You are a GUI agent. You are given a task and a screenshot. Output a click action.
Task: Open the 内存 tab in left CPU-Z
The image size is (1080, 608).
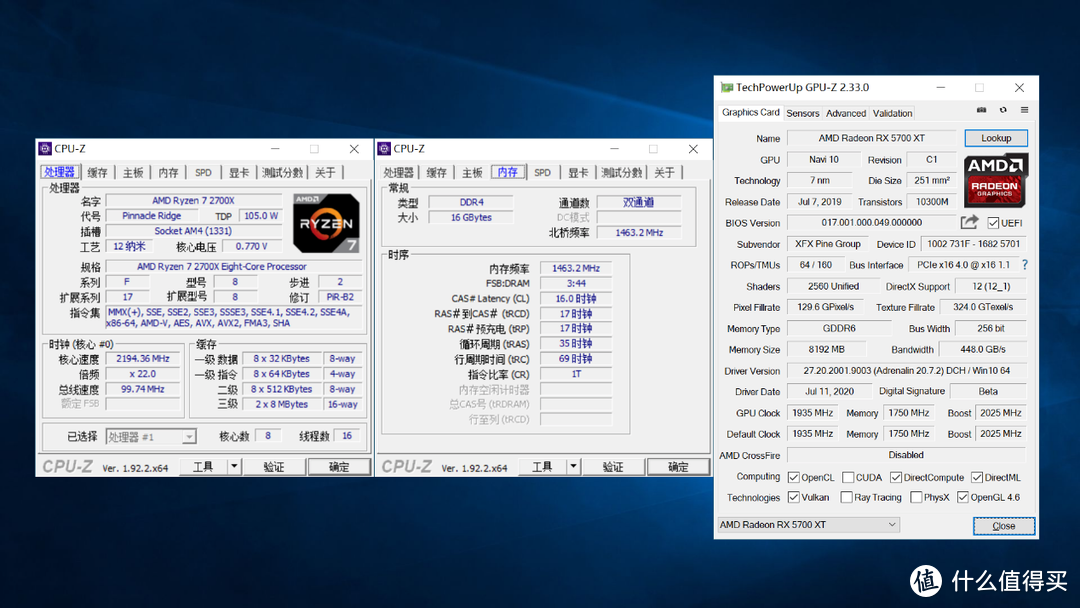(168, 172)
